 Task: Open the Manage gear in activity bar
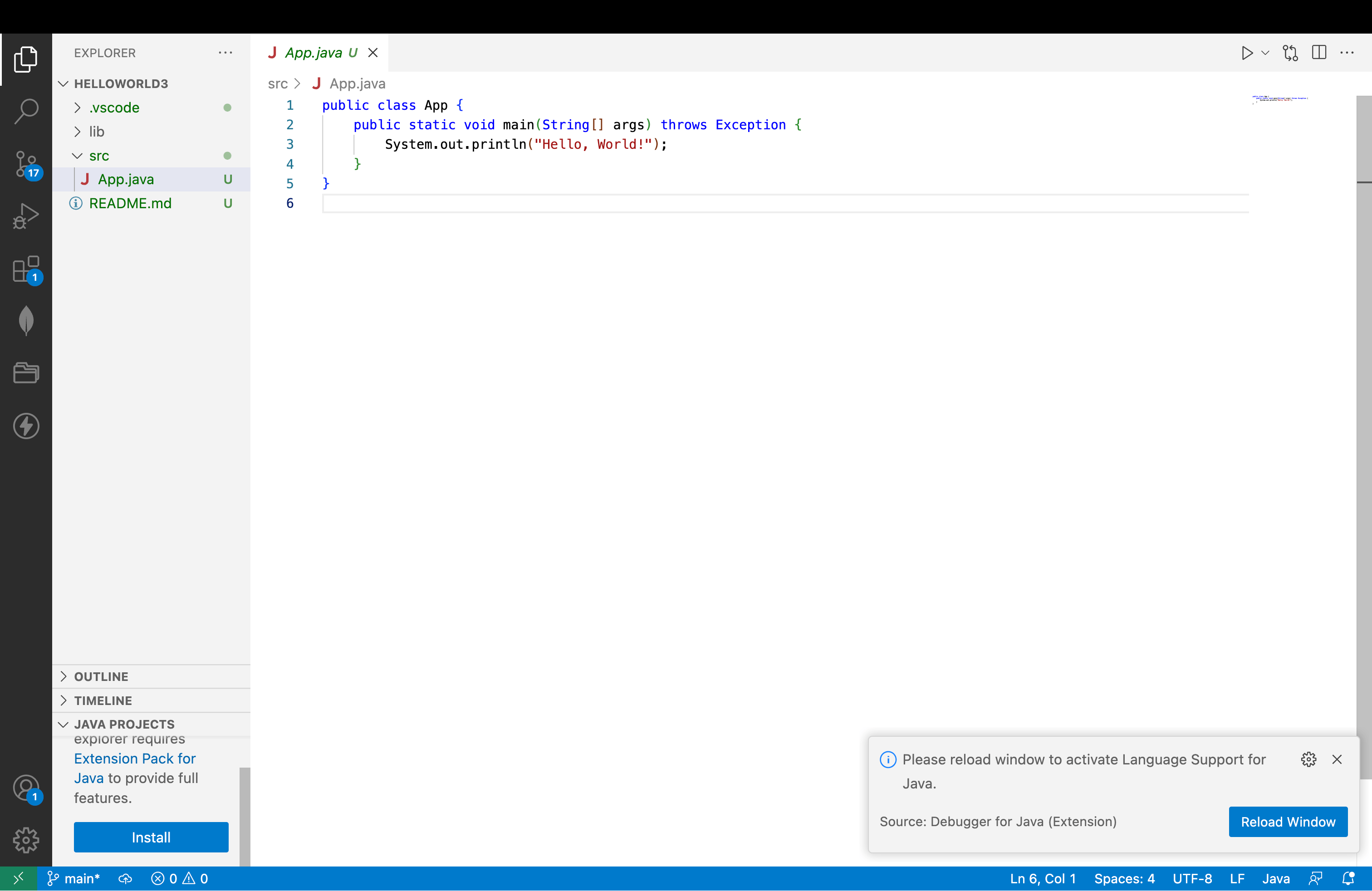pyautogui.click(x=26, y=840)
